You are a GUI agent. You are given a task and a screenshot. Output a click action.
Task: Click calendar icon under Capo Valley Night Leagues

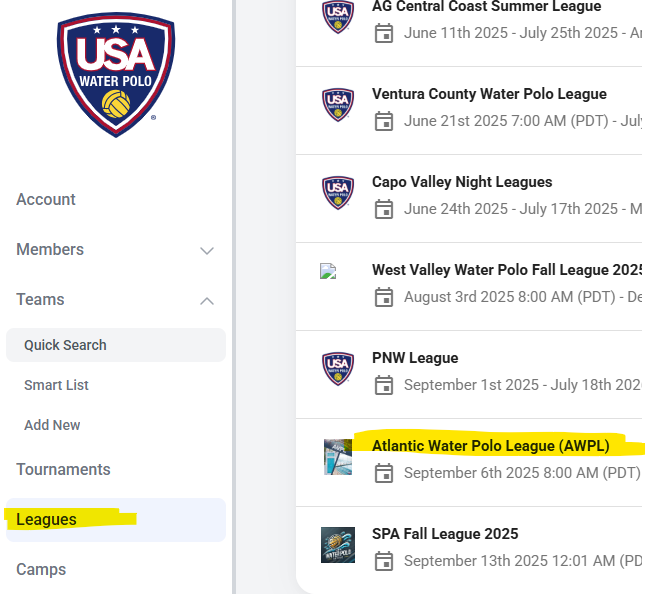pos(384,209)
